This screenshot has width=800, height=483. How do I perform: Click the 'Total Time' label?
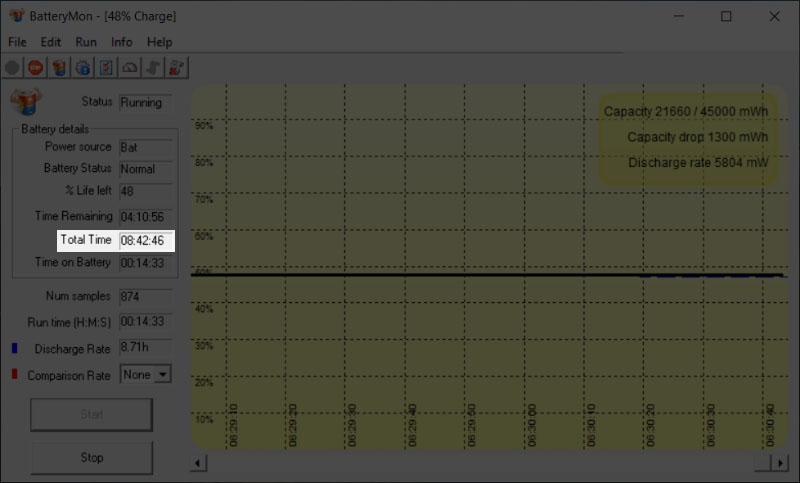coord(86,240)
